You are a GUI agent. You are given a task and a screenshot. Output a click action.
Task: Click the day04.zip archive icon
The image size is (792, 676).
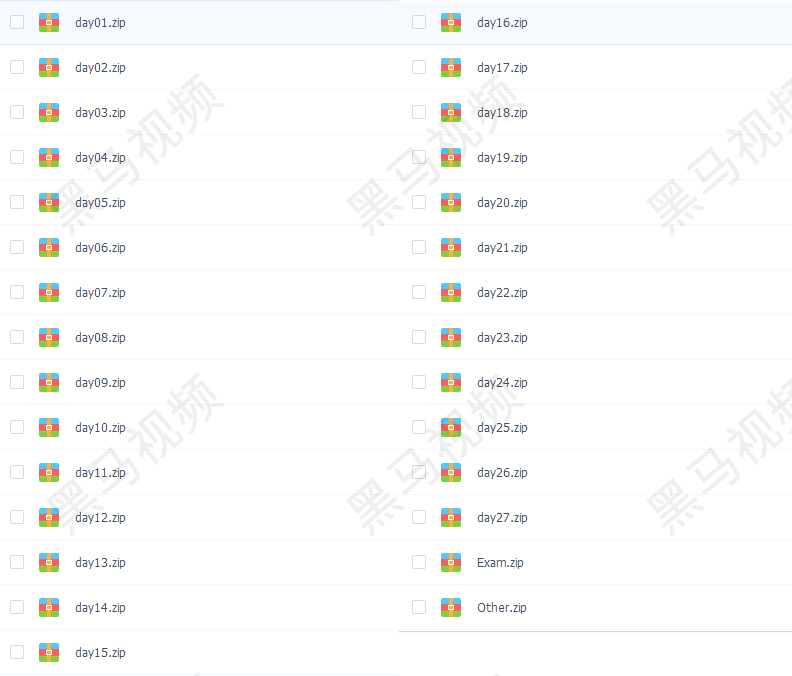point(49,157)
